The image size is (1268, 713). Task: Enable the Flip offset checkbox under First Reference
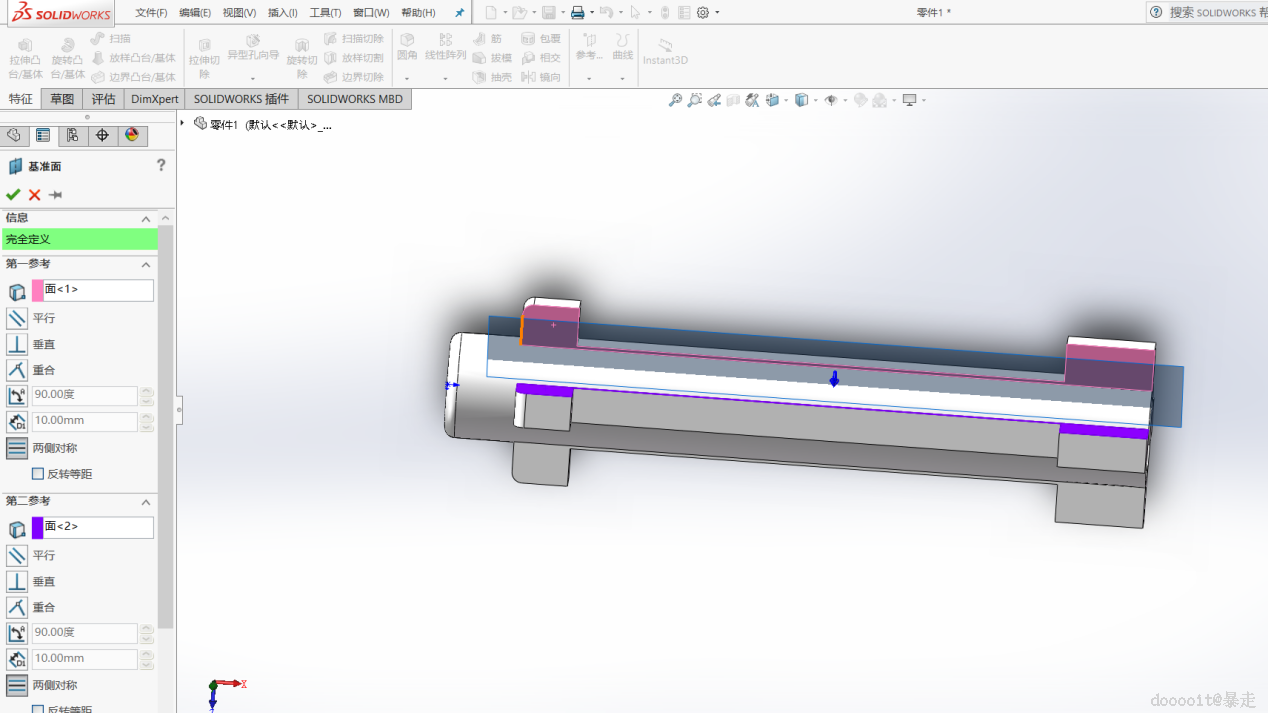click(38, 474)
